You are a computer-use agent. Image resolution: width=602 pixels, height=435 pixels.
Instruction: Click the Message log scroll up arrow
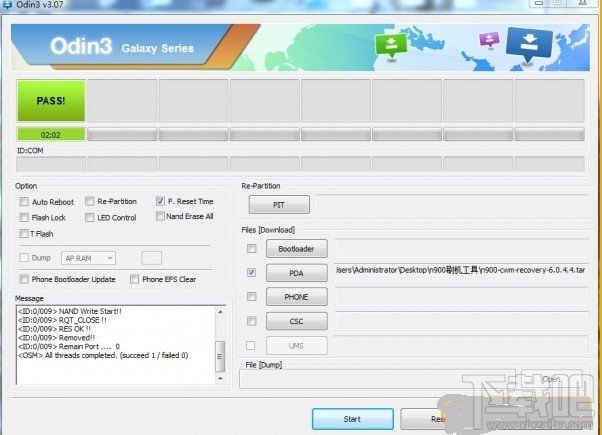pos(220,312)
